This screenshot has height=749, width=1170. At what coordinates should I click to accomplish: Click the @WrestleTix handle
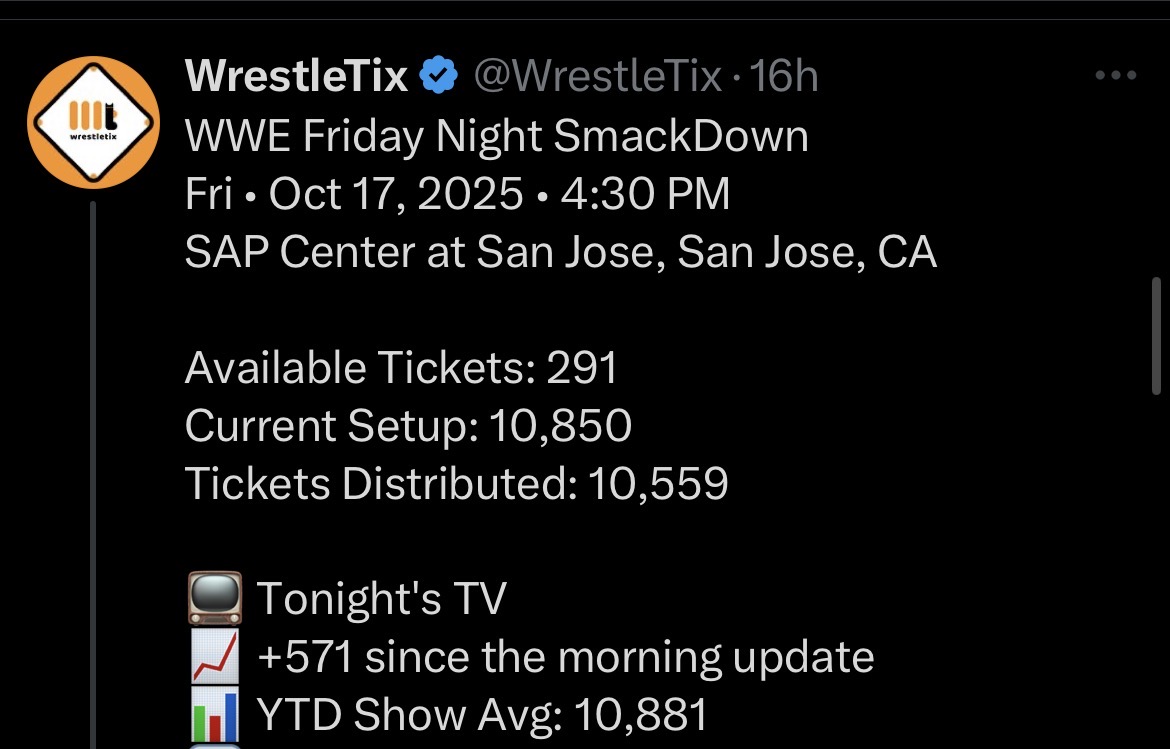[596, 77]
